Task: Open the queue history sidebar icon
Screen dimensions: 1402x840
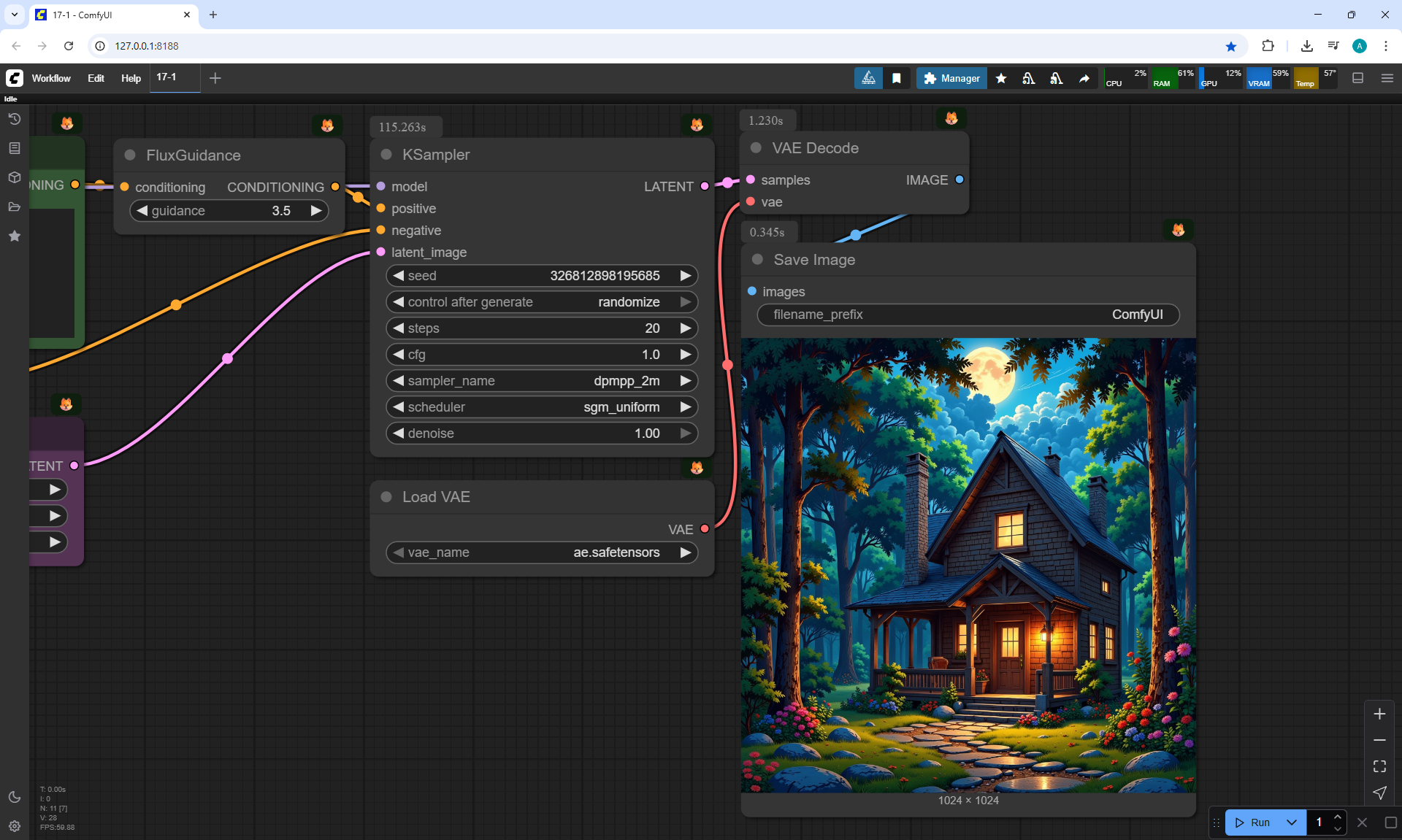Action: coord(15,119)
